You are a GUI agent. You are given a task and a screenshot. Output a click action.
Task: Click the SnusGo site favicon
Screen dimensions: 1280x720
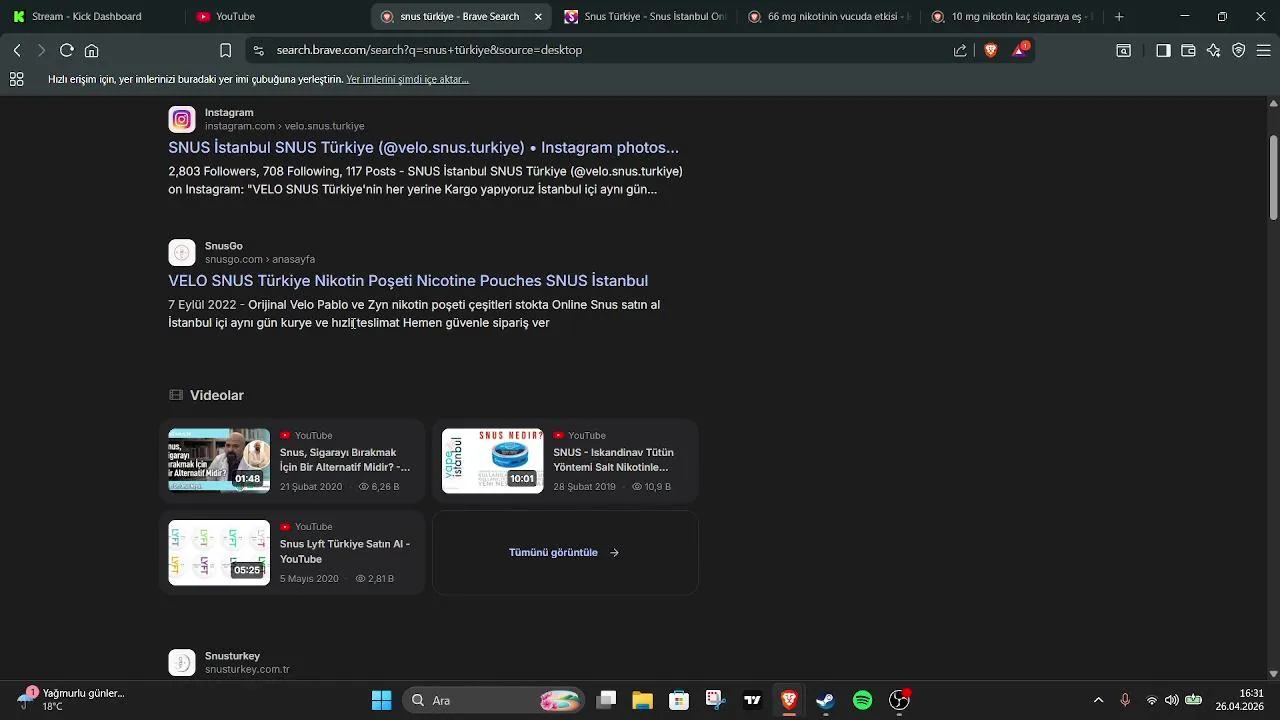(182, 252)
